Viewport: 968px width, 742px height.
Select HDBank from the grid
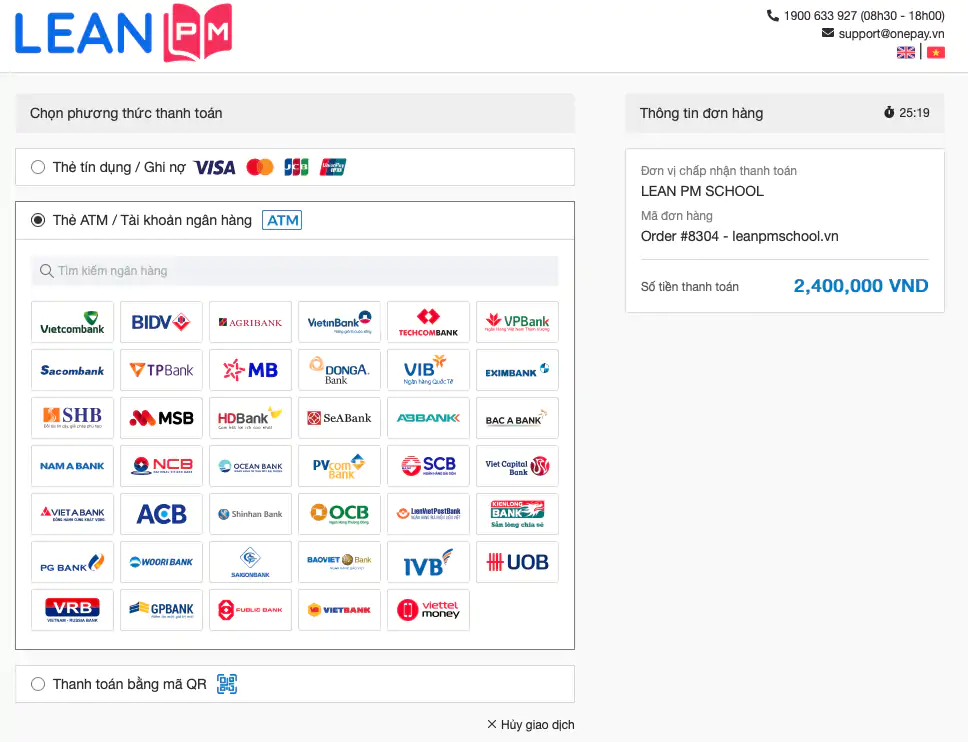[x=250, y=419]
